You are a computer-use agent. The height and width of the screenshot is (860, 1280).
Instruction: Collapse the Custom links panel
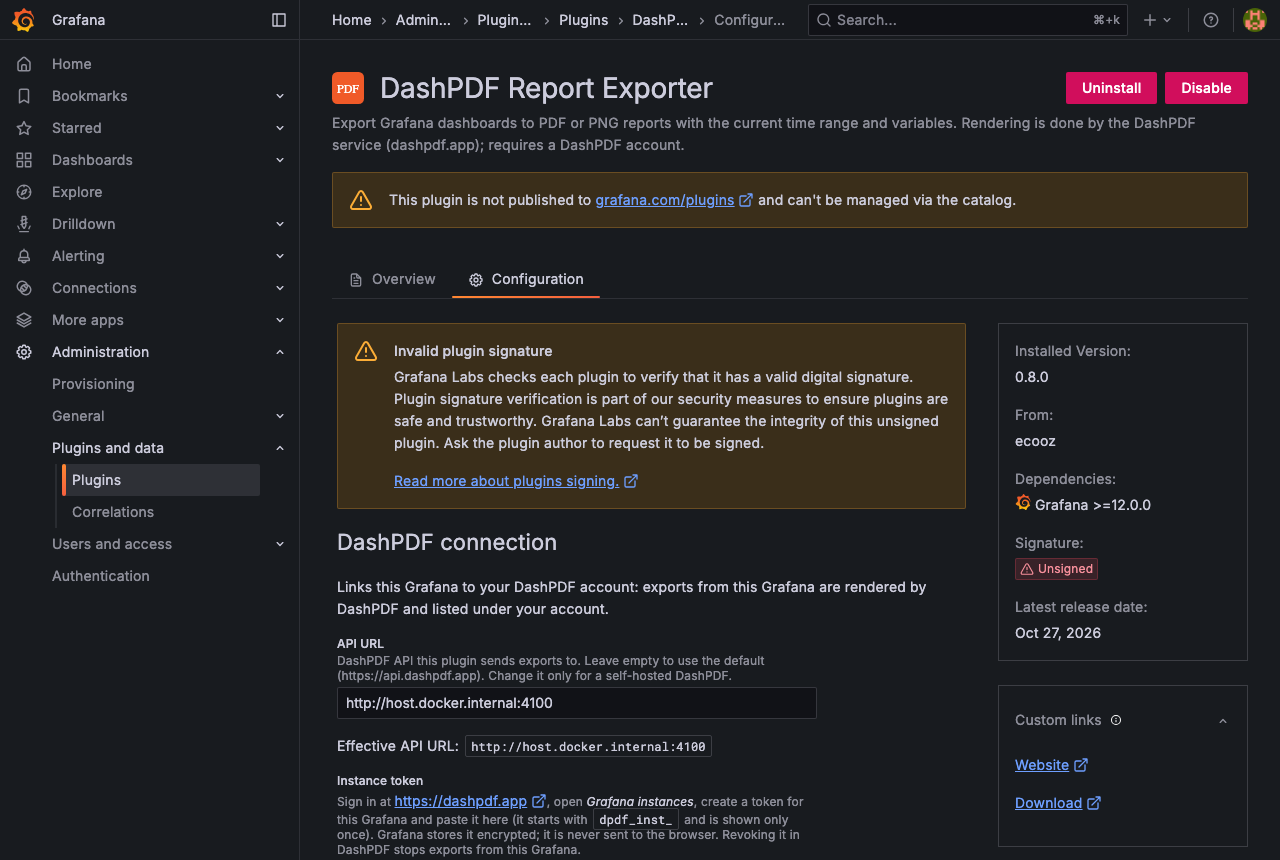[1223, 721]
